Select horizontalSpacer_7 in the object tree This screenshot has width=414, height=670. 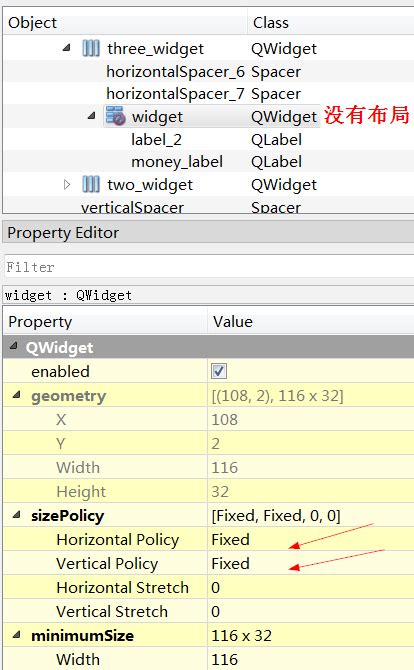point(175,94)
